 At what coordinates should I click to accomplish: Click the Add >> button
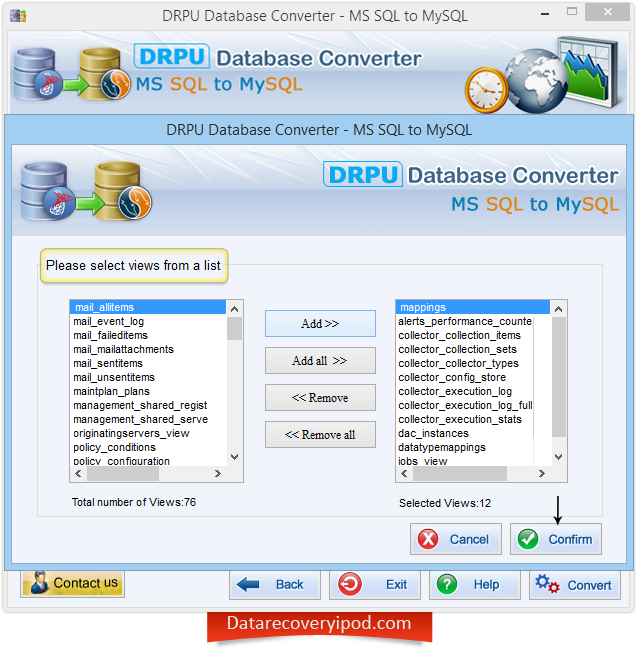coord(320,323)
